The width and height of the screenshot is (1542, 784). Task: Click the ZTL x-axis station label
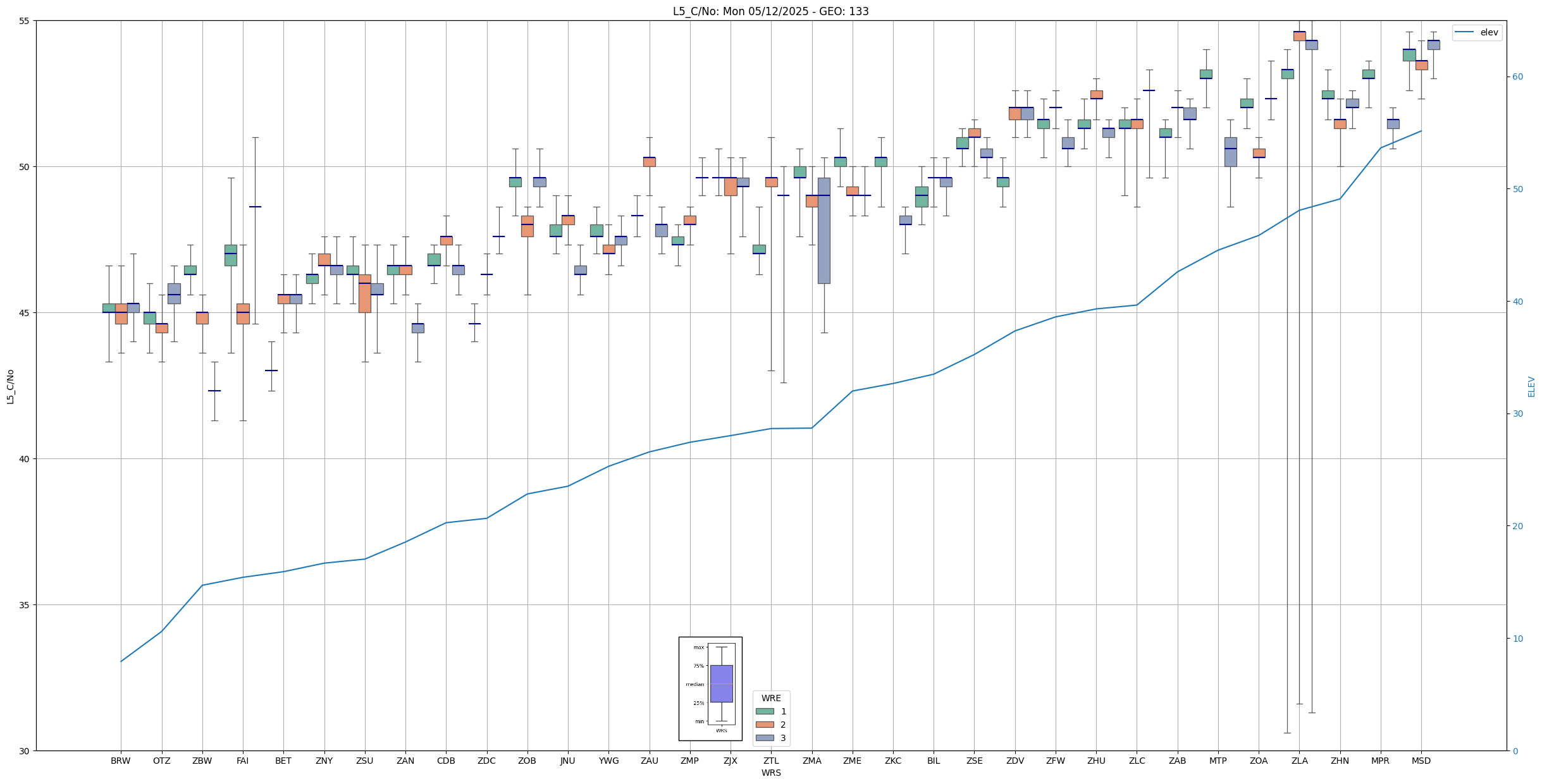[x=771, y=761]
